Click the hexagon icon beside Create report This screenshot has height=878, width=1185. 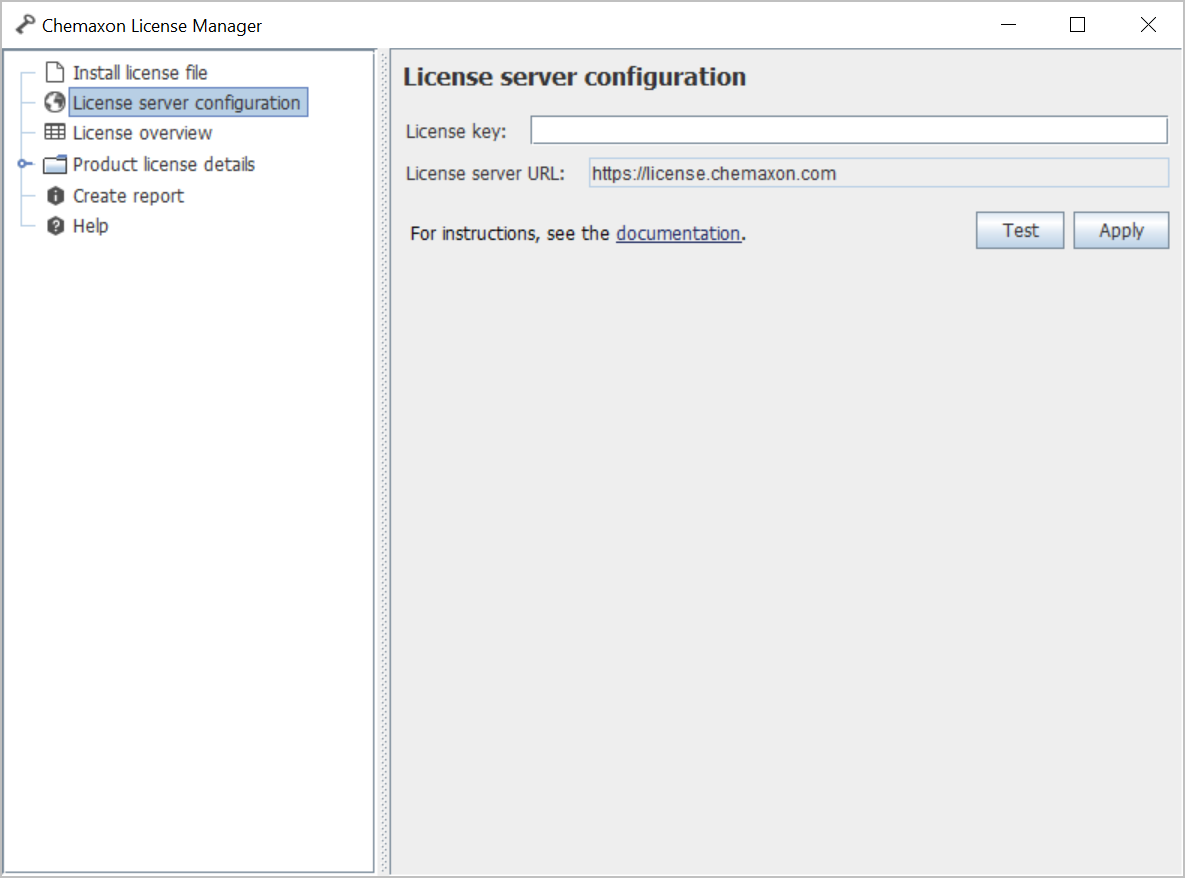55,196
